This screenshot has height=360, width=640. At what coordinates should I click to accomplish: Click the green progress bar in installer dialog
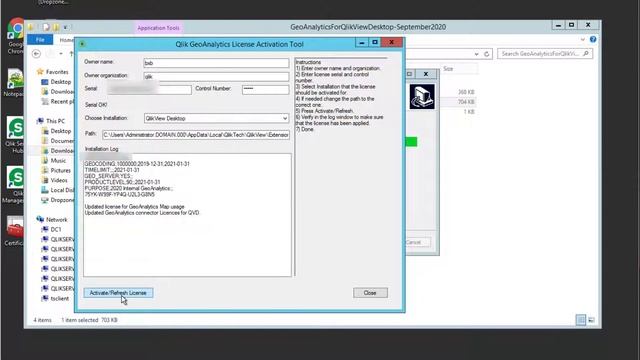point(411,142)
